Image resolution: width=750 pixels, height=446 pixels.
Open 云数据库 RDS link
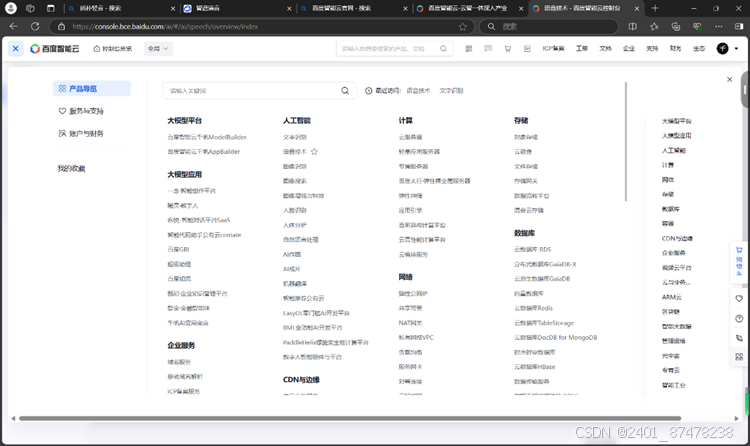532,249
